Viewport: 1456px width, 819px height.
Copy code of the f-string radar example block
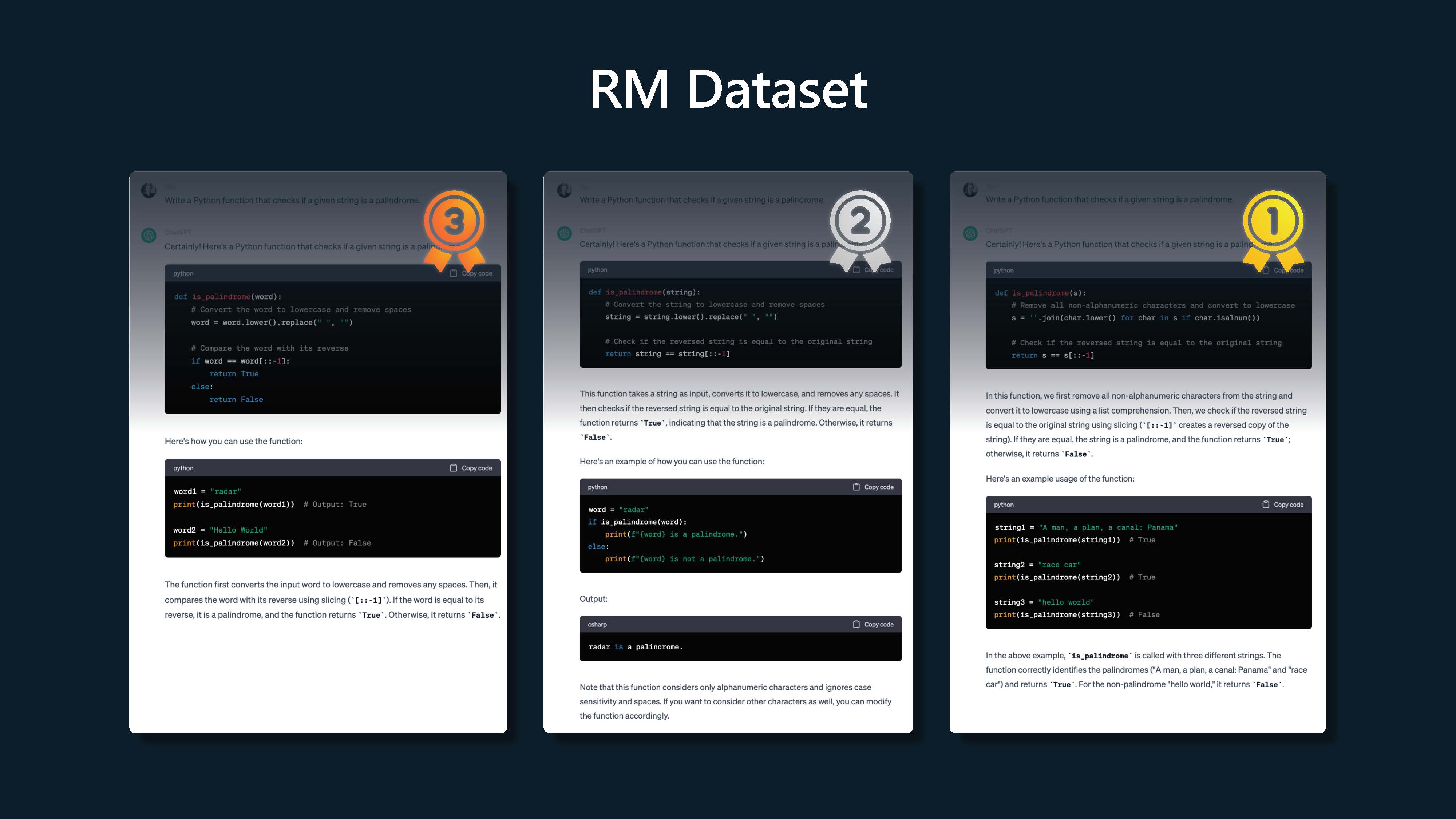(873, 487)
